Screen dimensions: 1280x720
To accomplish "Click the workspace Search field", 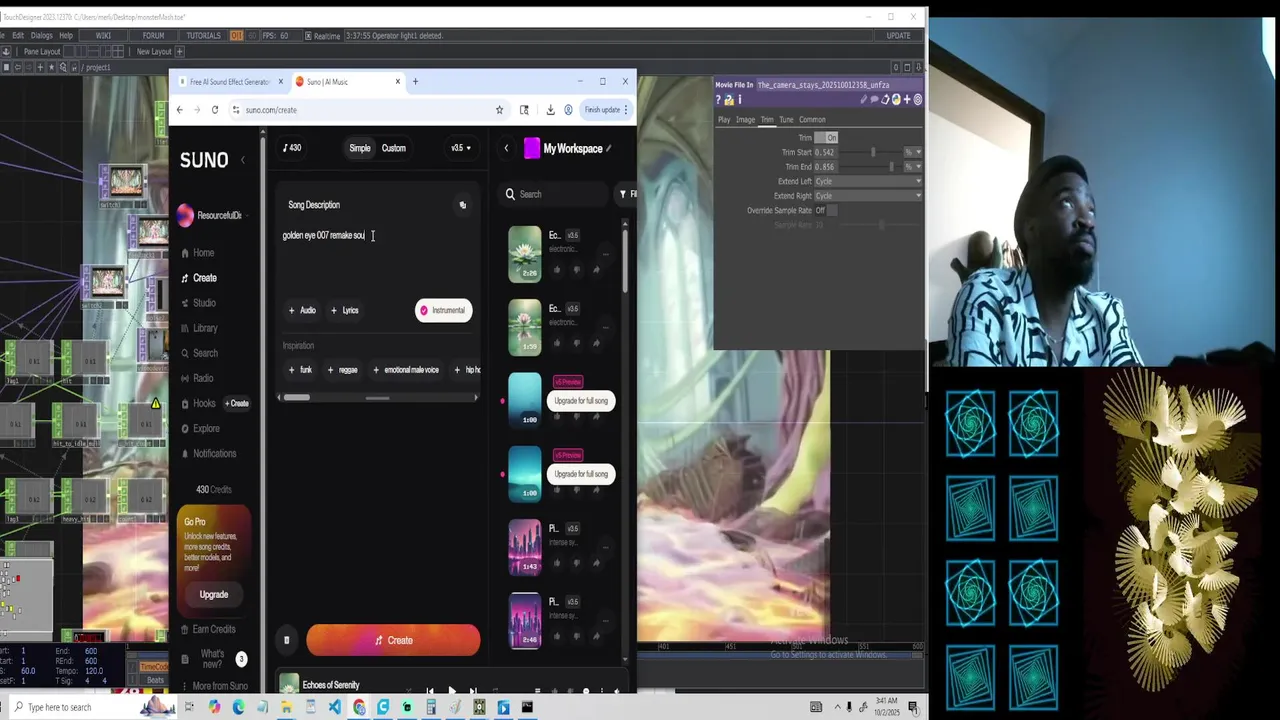I will pos(555,194).
